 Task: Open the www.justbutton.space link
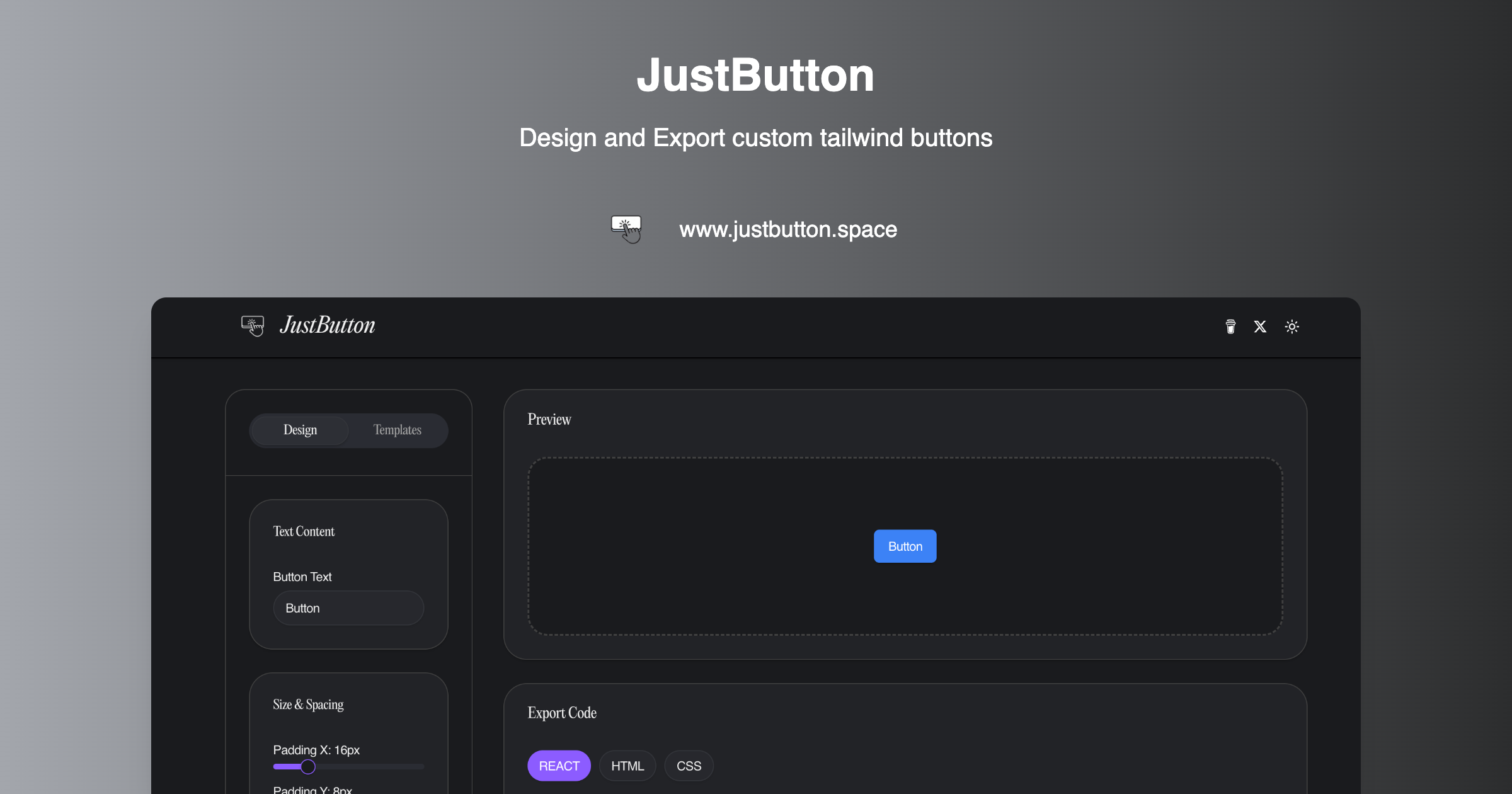(787, 229)
